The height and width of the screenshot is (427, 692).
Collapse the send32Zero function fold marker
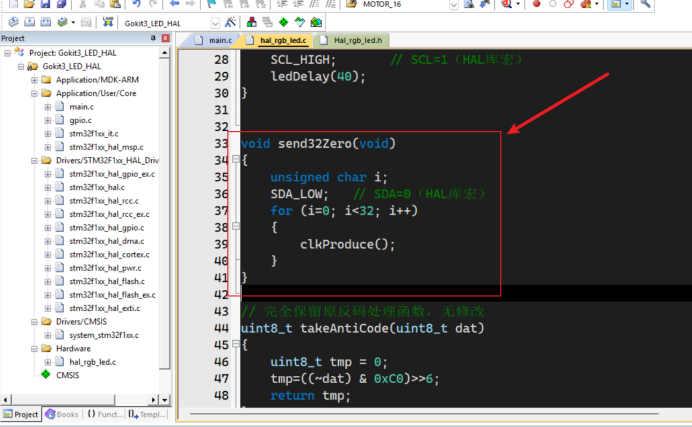(x=235, y=160)
